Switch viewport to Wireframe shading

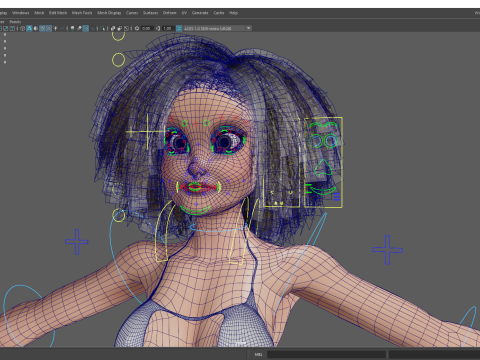pyautogui.click(x=22, y=28)
